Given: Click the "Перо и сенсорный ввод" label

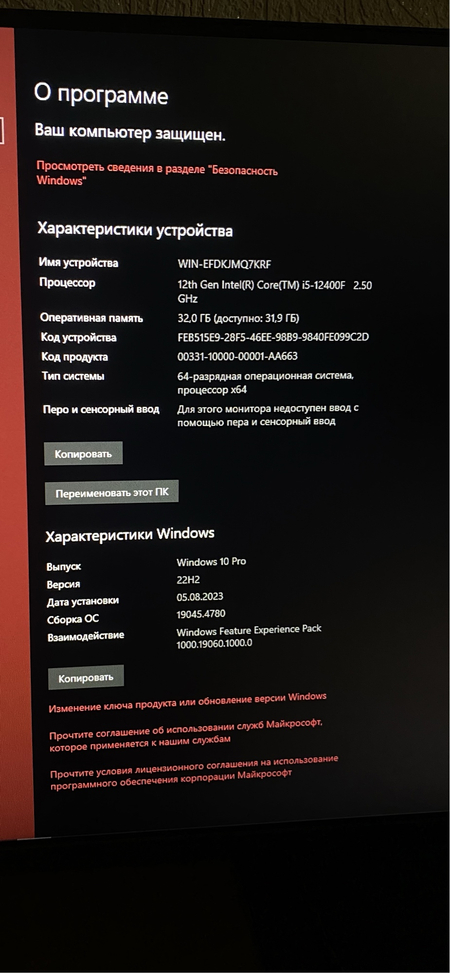Looking at the screenshot, I should tap(101, 410).
